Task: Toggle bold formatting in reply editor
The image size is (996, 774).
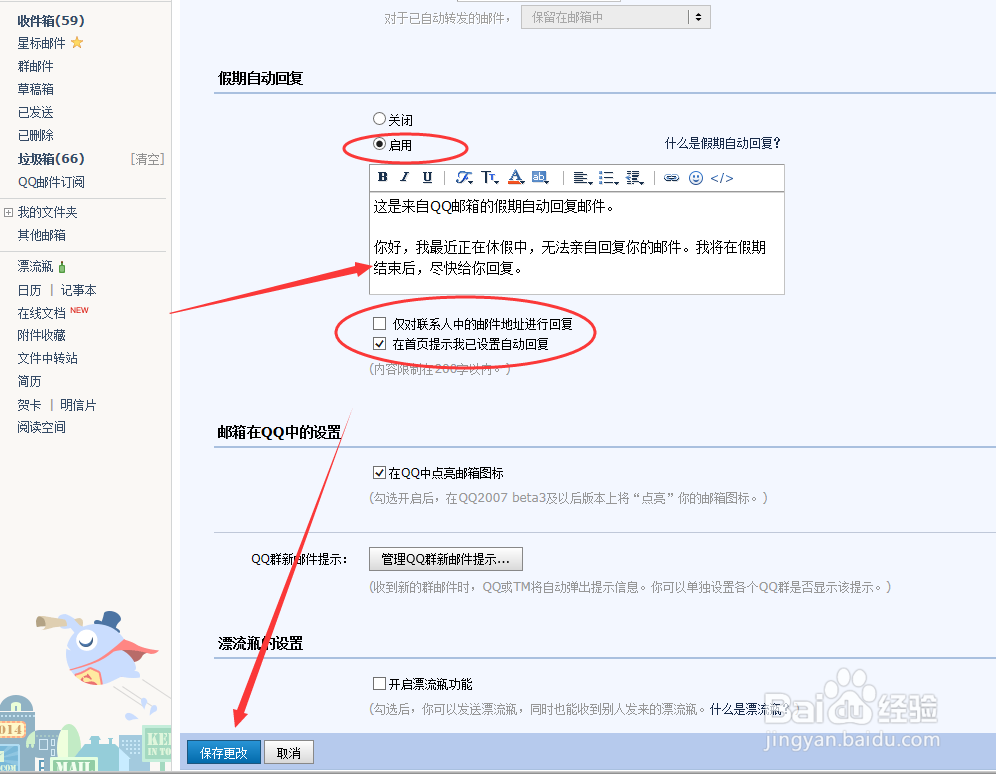Action: tap(382, 177)
